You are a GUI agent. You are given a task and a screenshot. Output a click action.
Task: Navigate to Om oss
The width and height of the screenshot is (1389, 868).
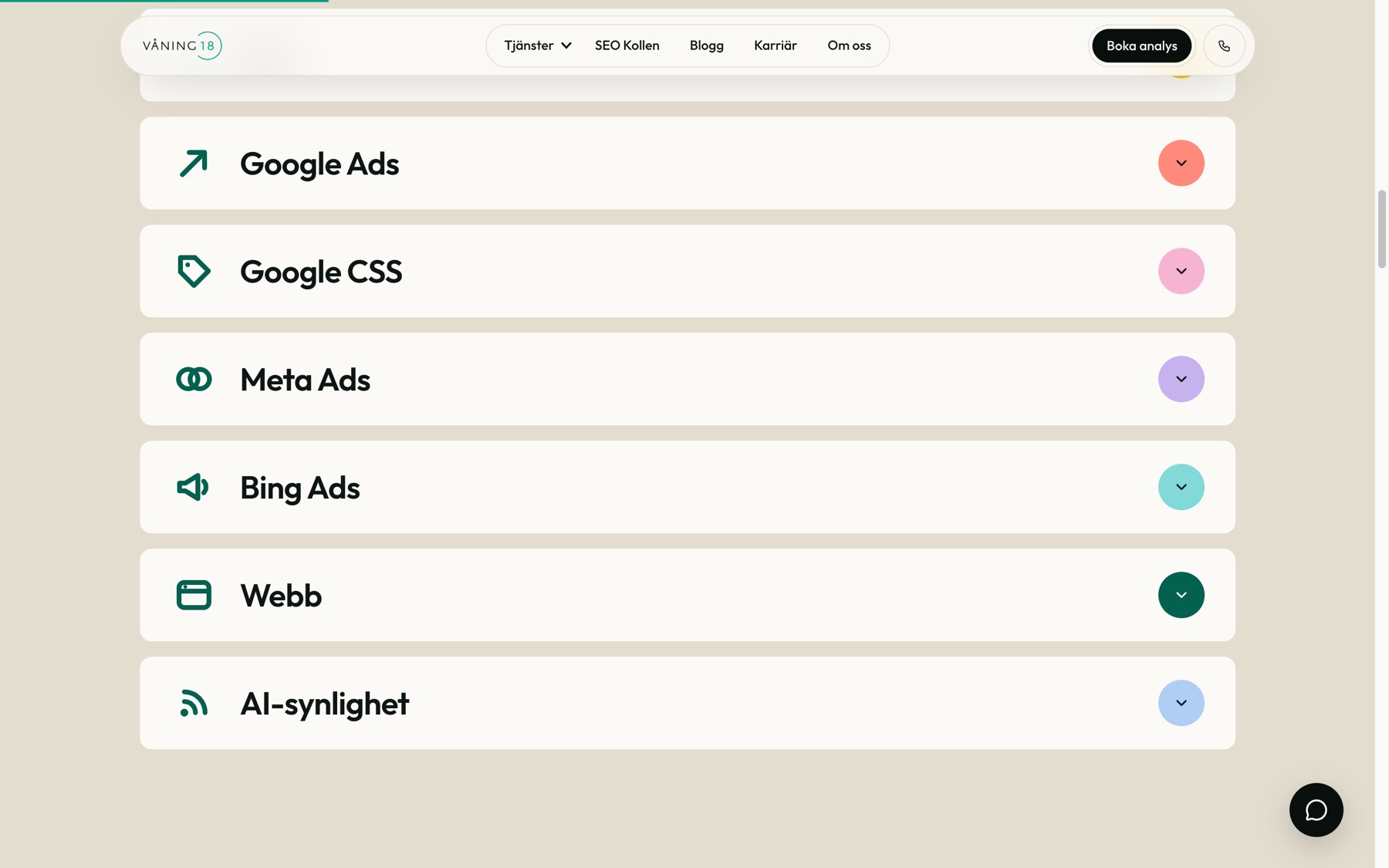tap(849, 46)
